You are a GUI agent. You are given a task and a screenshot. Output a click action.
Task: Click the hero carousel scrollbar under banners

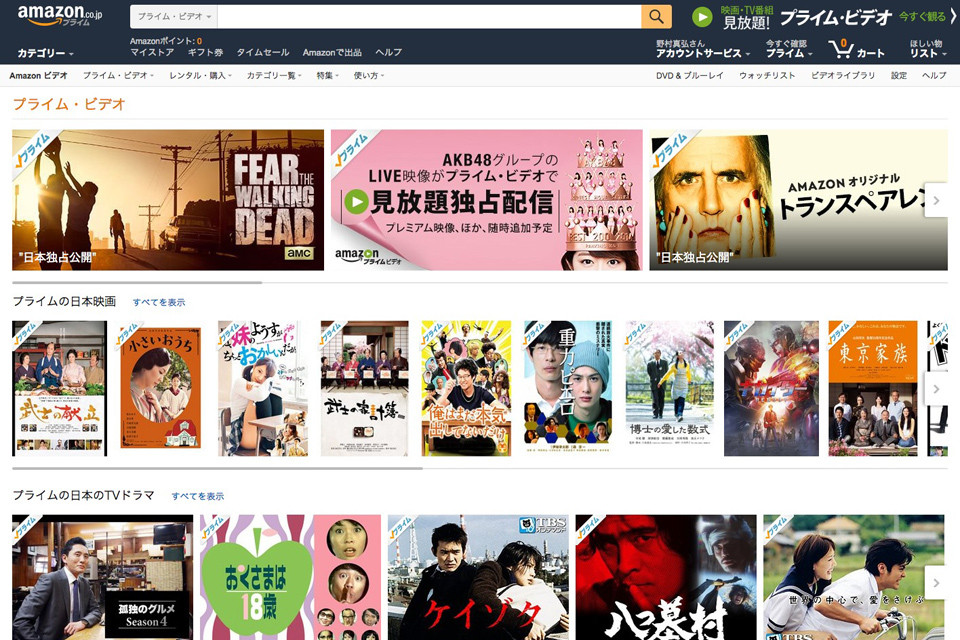(137, 282)
